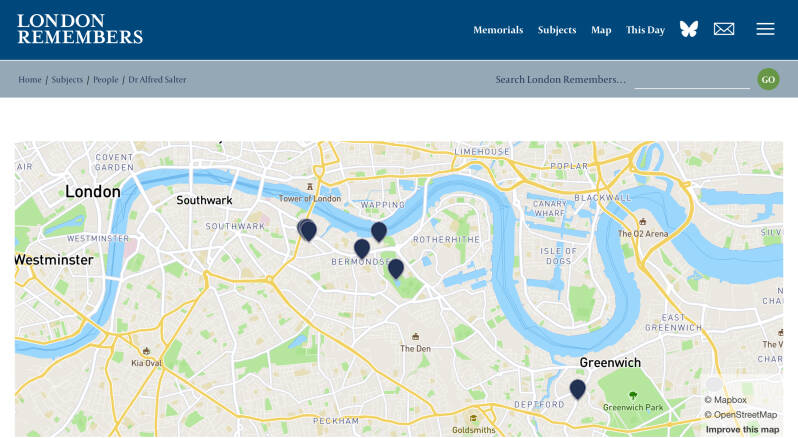
Task: Click the Limehouse map label
Action: click(482, 152)
